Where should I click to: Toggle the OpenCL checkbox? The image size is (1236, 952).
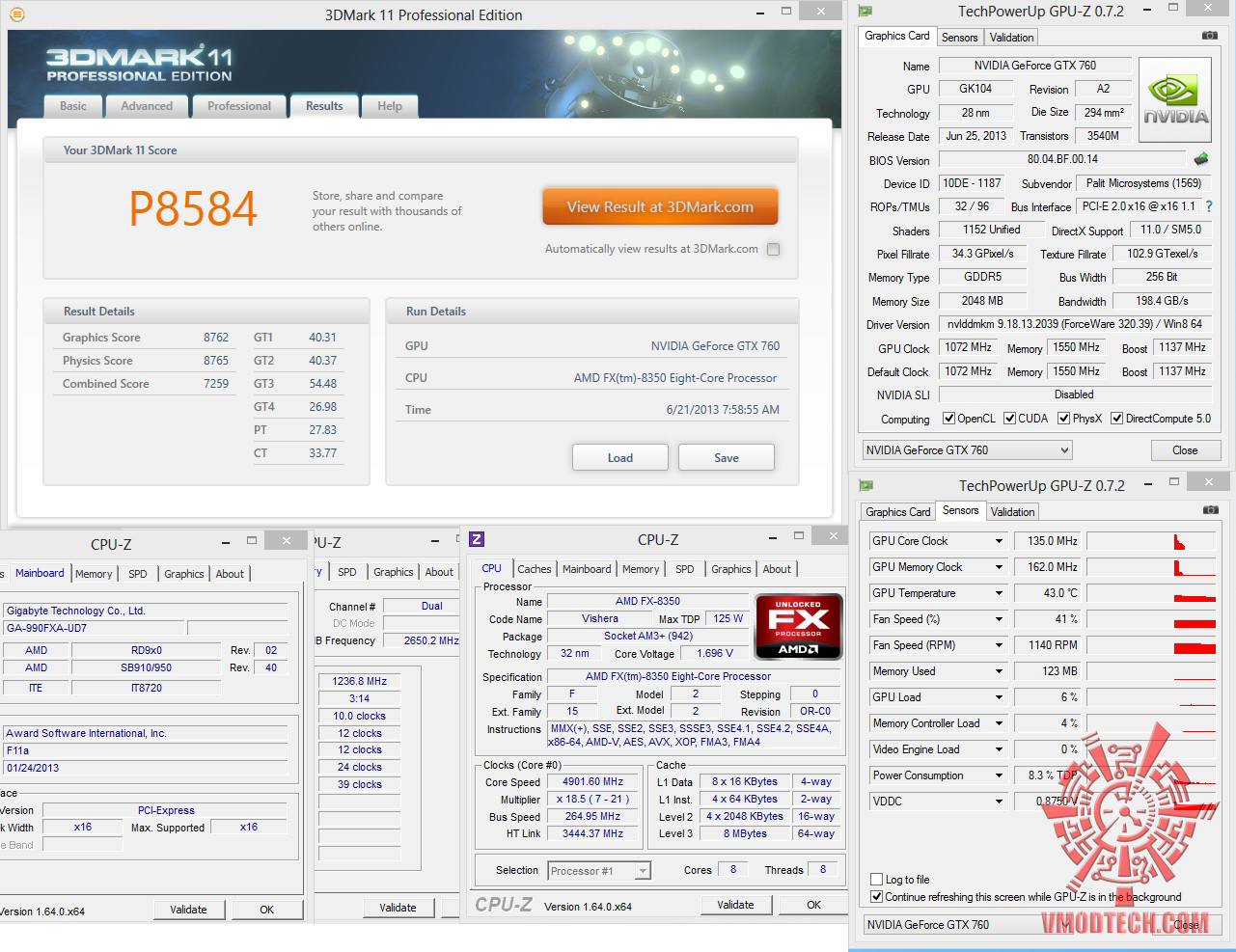click(x=948, y=419)
